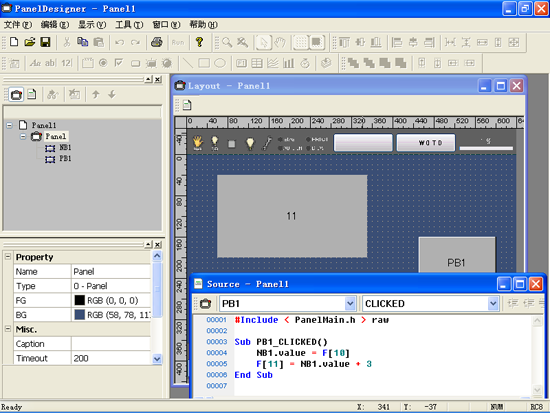The image size is (550, 413).
Task: Undo with the curved arrow icon
Action: pos(120,42)
